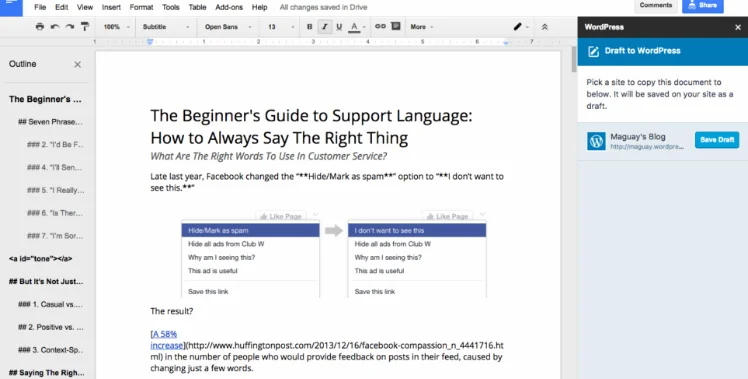Open the Subtitle paragraph style dropdown
The image size is (748, 379).
(x=166, y=27)
